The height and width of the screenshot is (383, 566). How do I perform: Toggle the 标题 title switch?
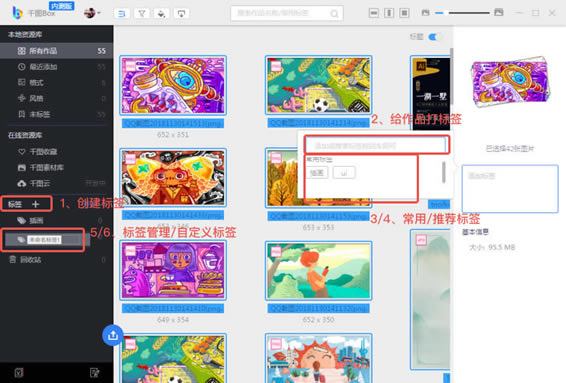434,37
